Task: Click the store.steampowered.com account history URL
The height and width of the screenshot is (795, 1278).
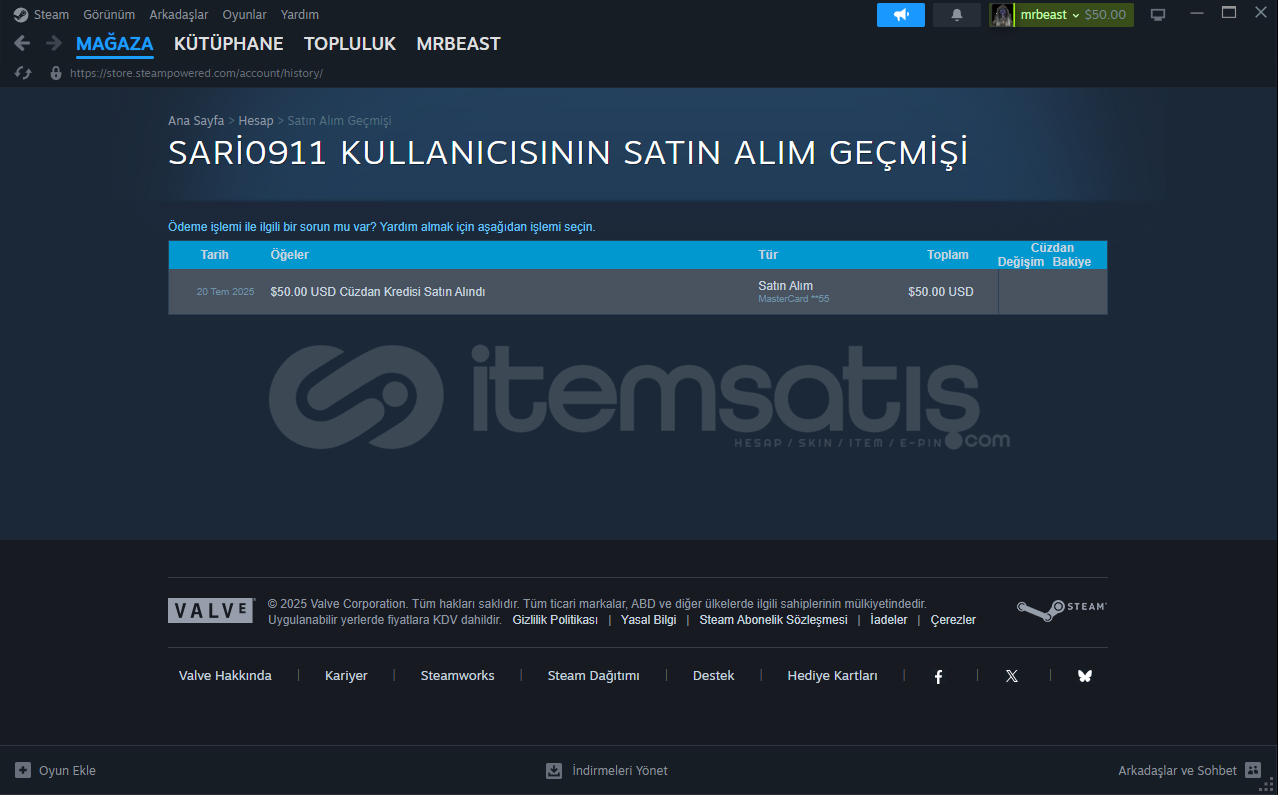Action: point(196,73)
